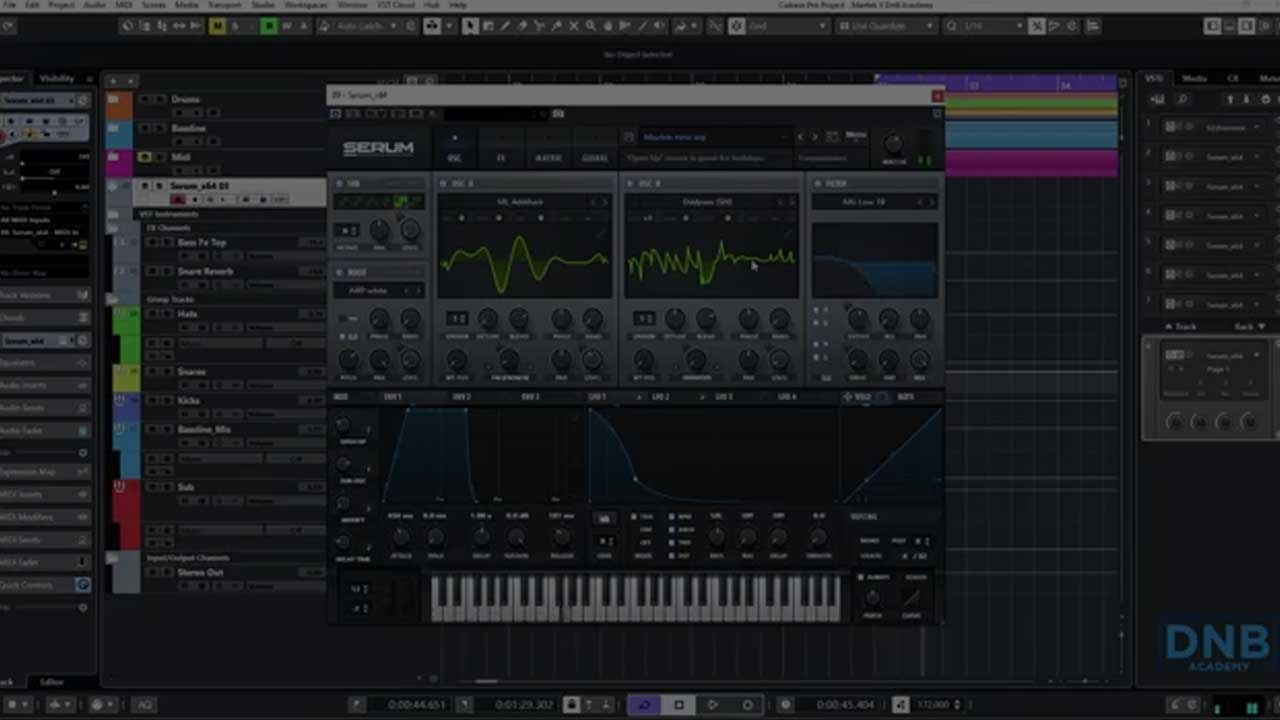The image size is (1280, 720).
Task: Click the global Mute M toolbar button
Action: pos(217,26)
